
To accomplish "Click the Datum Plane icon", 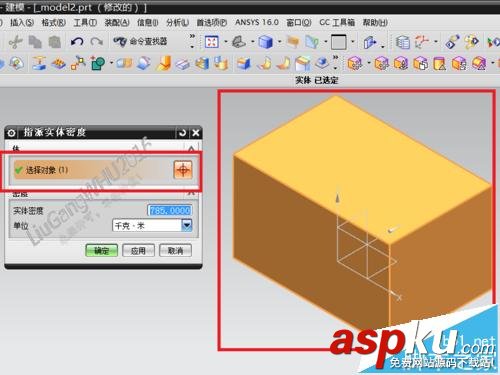I will click(39, 63).
